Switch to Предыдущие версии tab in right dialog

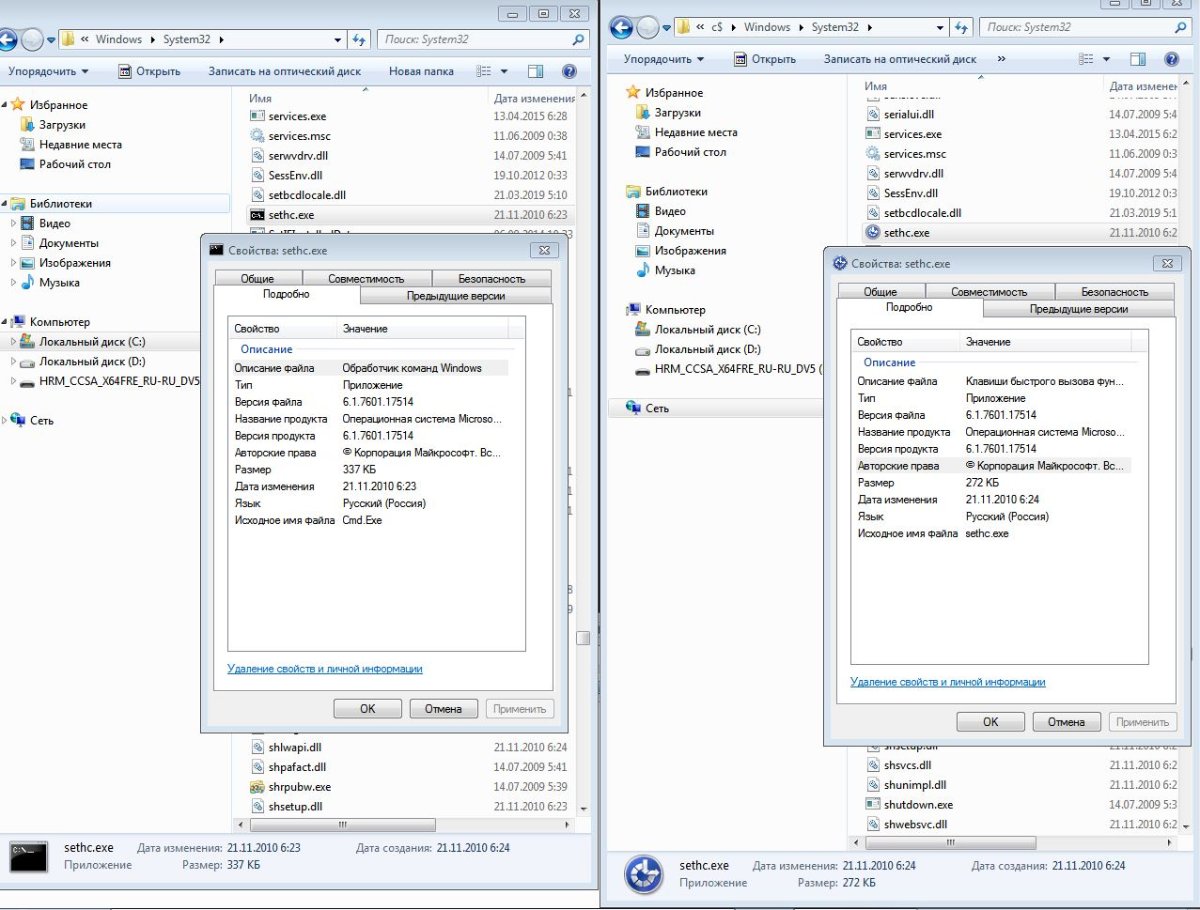[1078, 309]
